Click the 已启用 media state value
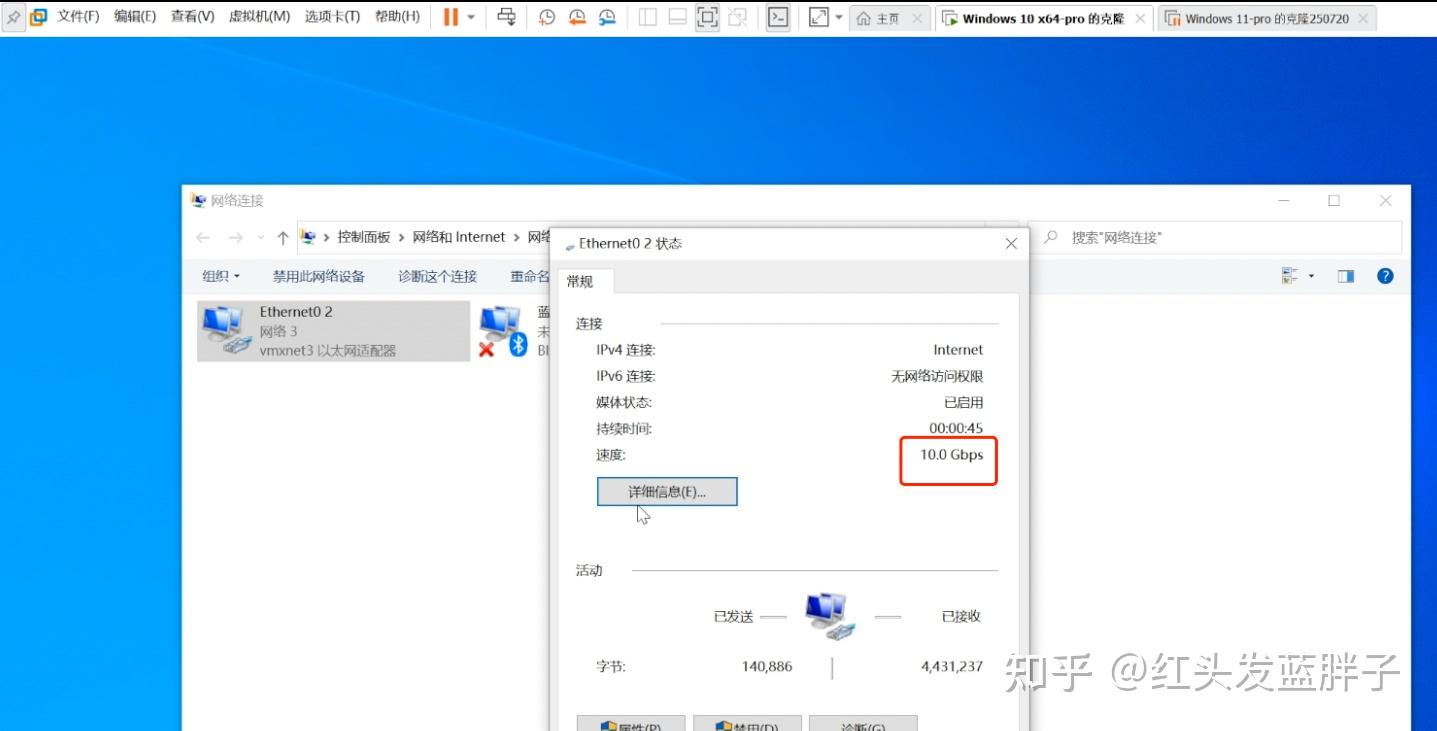Viewport: 1437px width, 731px height. 964,402
